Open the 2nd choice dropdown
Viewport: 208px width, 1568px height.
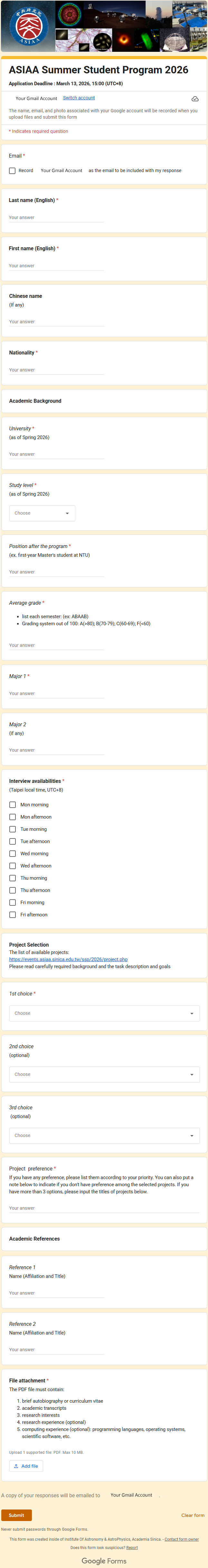pos(104,1074)
